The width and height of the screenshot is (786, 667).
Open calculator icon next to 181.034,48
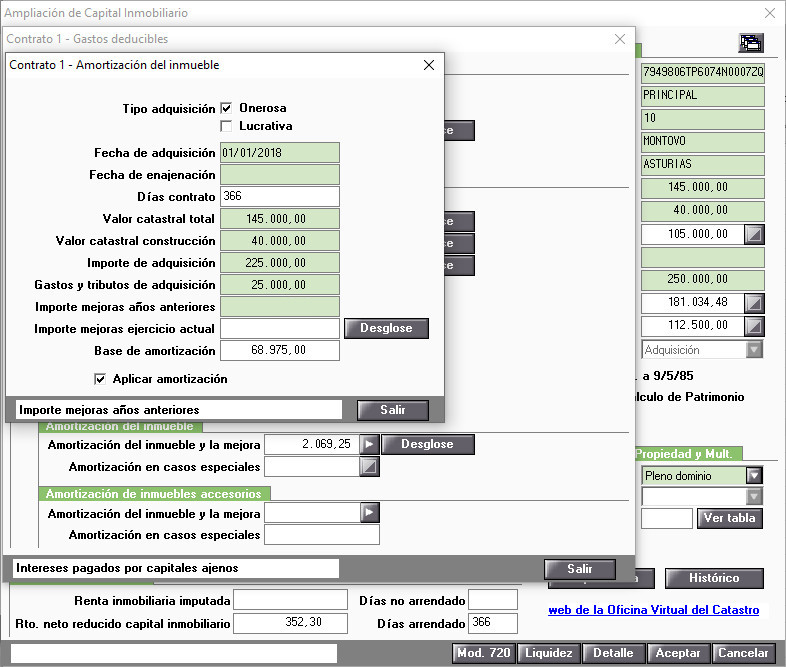(754, 302)
